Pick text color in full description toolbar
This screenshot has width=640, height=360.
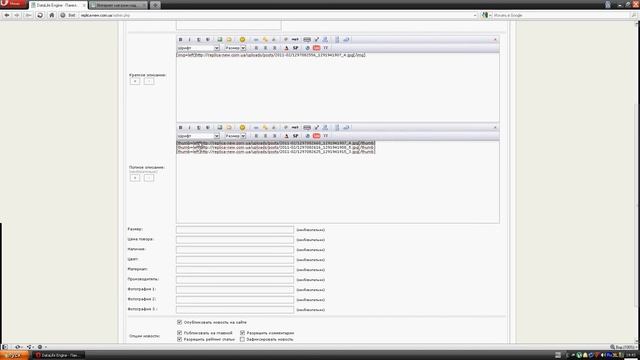coord(286,136)
